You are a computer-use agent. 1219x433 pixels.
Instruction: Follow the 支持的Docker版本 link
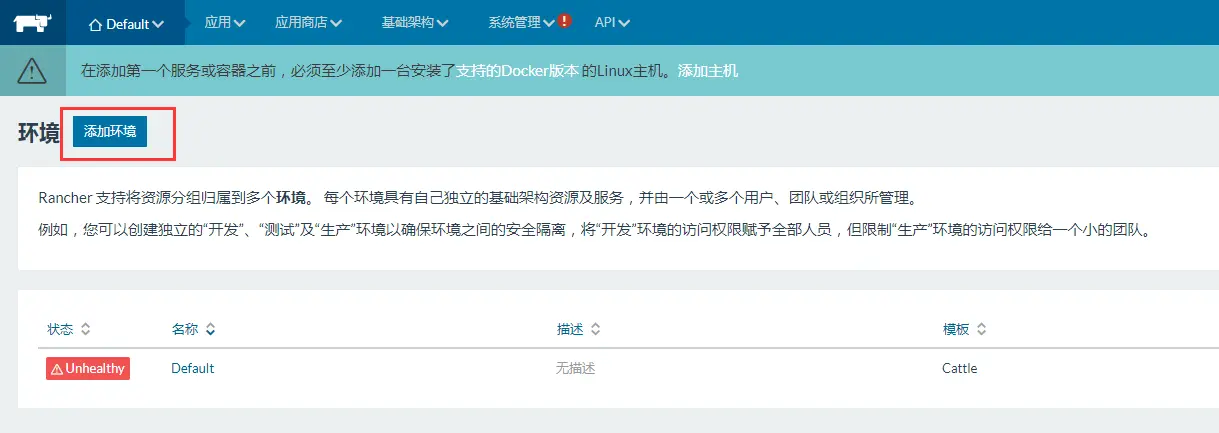click(x=518, y=72)
